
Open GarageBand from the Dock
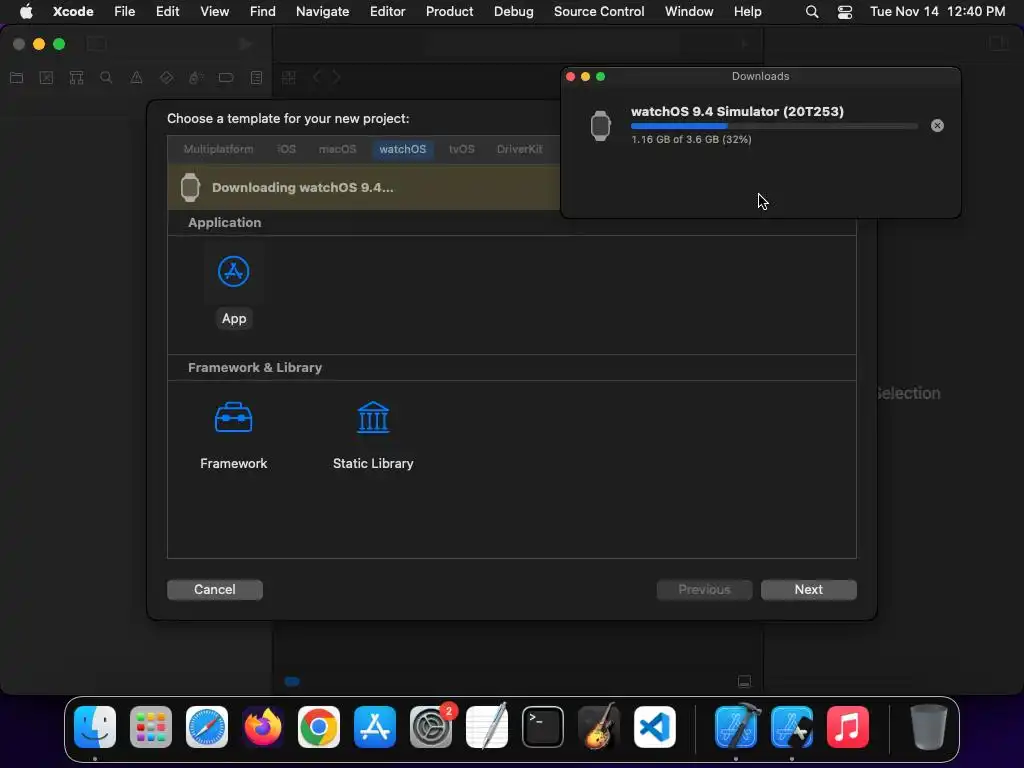tap(599, 726)
